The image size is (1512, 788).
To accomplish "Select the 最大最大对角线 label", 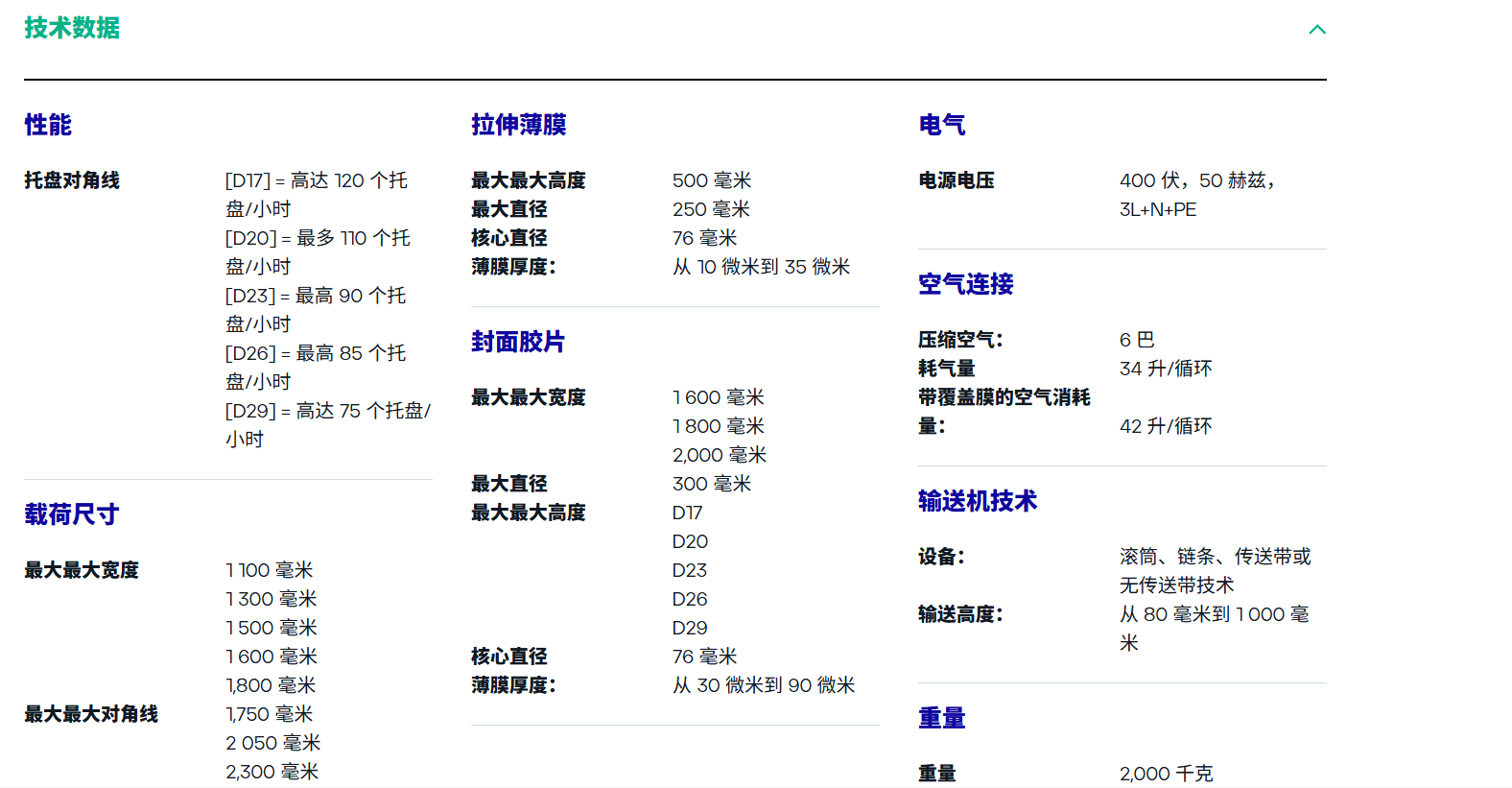I will pos(91,714).
